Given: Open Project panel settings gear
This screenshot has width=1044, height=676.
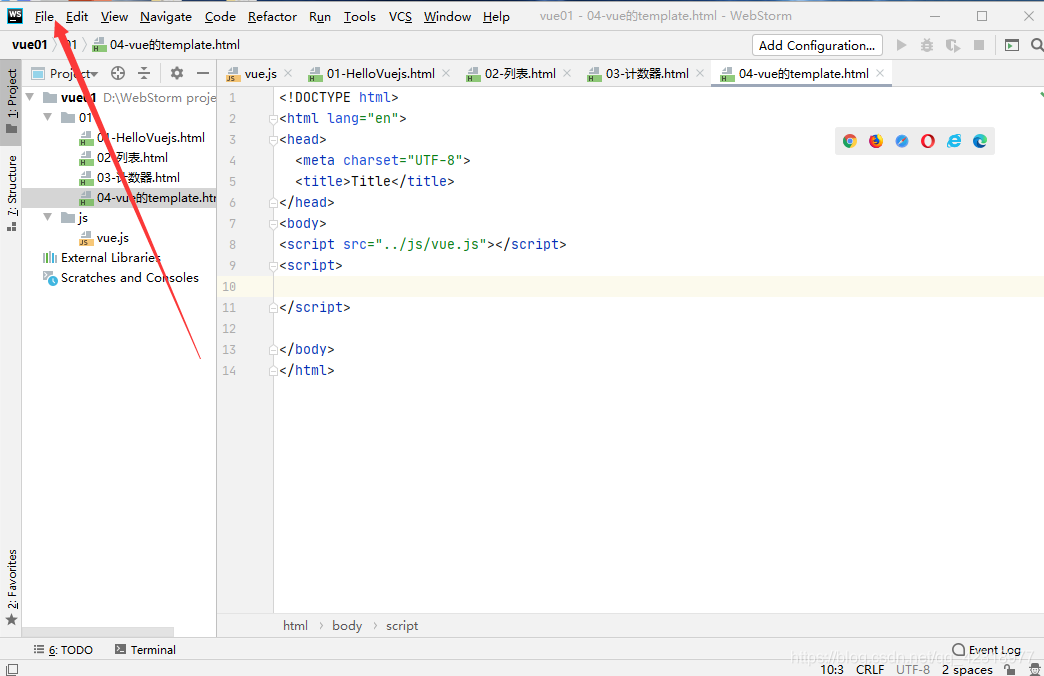Looking at the screenshot, I should [176, 73].
